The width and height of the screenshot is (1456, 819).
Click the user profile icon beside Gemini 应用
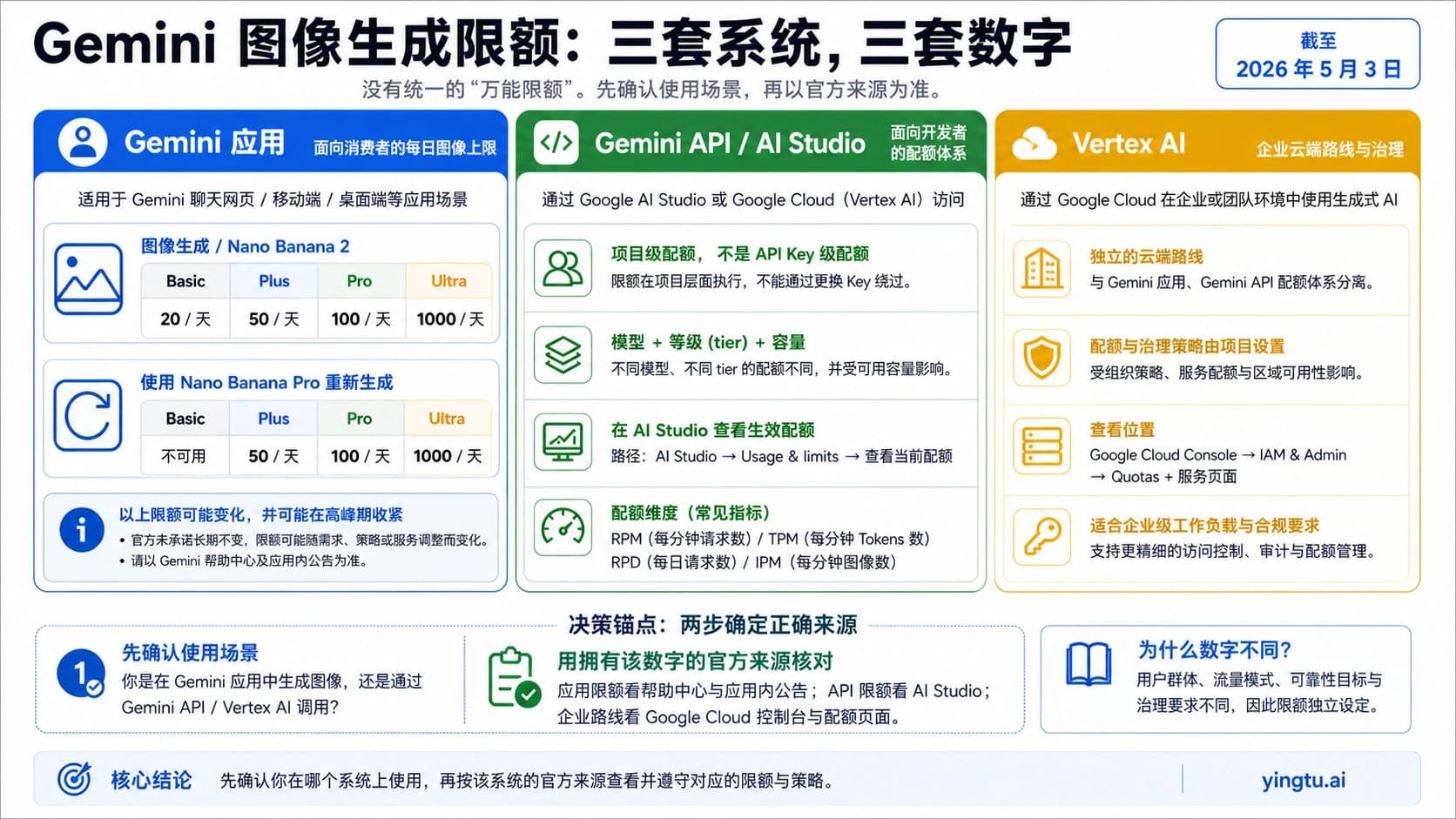(x=83, y=142)
